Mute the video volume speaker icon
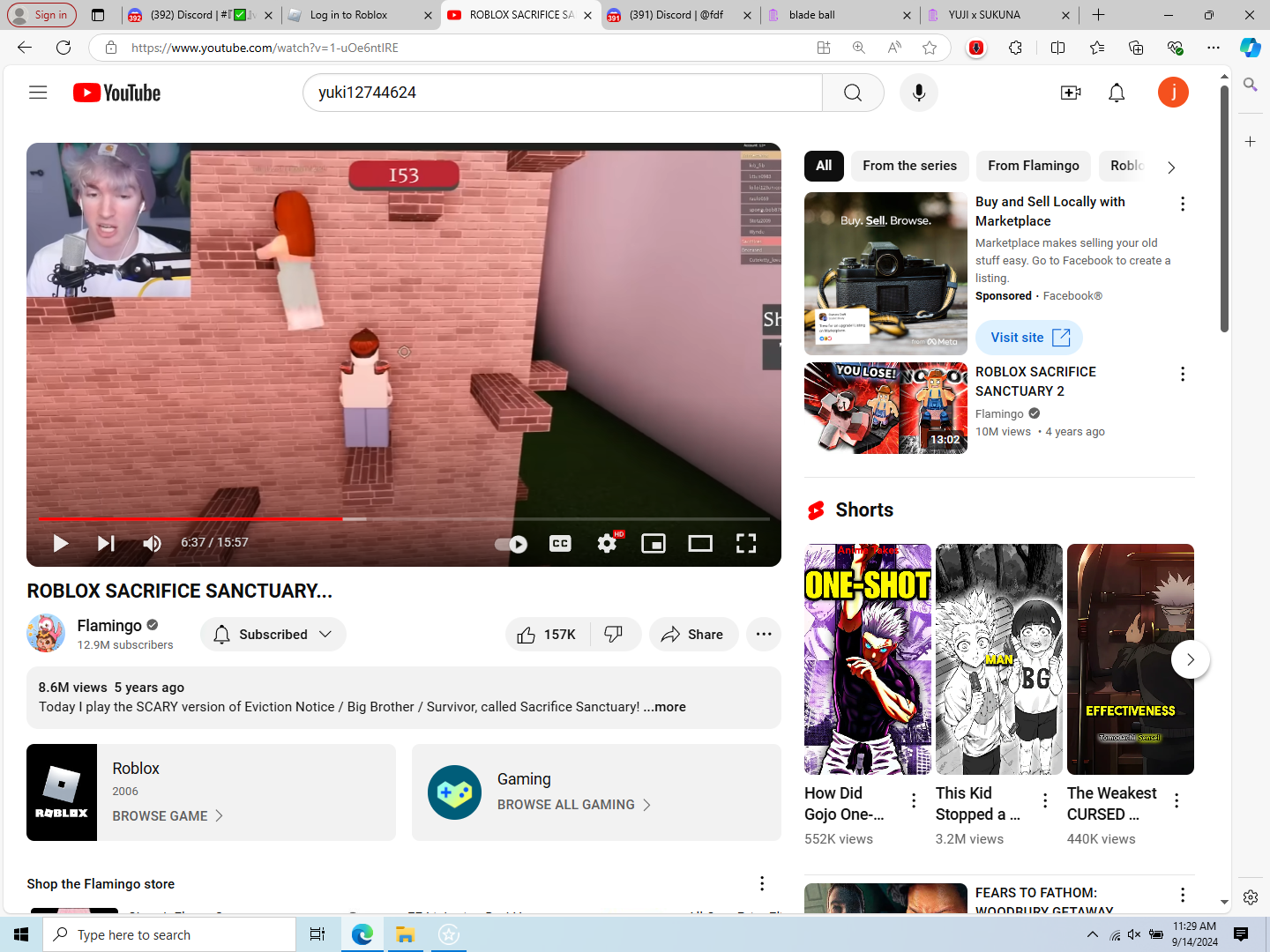Image resolution: width=1270 pixels, height=952 pixels. [152, 543]
